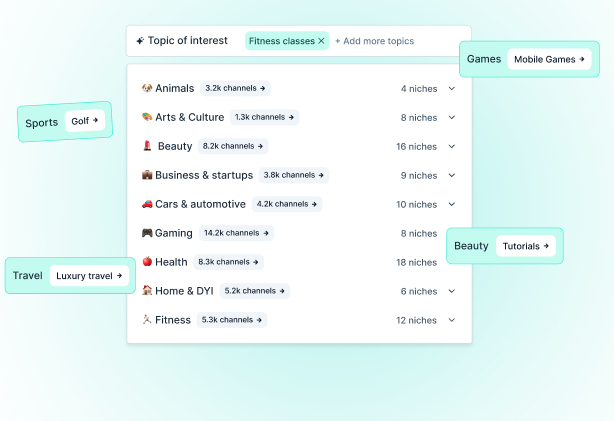The height and width of the screenshot is (421, 614).
Task: Click the briefcase icon for Business & startups
Action: click(147, 175)
